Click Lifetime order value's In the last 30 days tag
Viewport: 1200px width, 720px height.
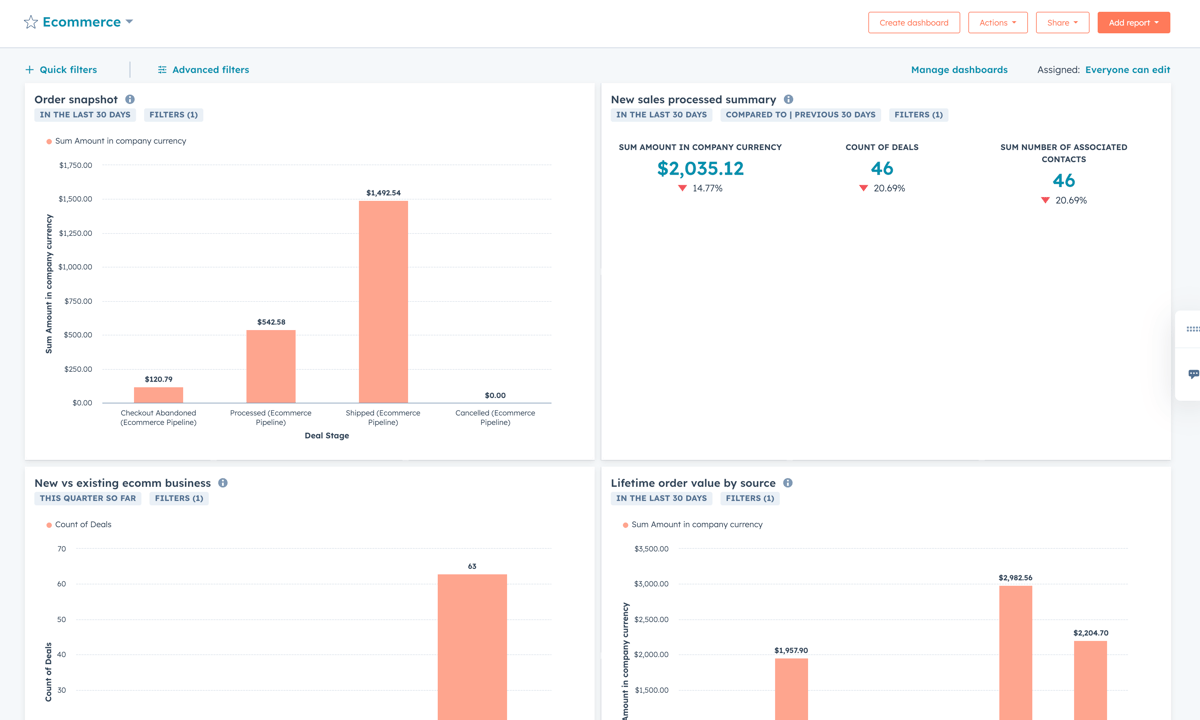661,498
